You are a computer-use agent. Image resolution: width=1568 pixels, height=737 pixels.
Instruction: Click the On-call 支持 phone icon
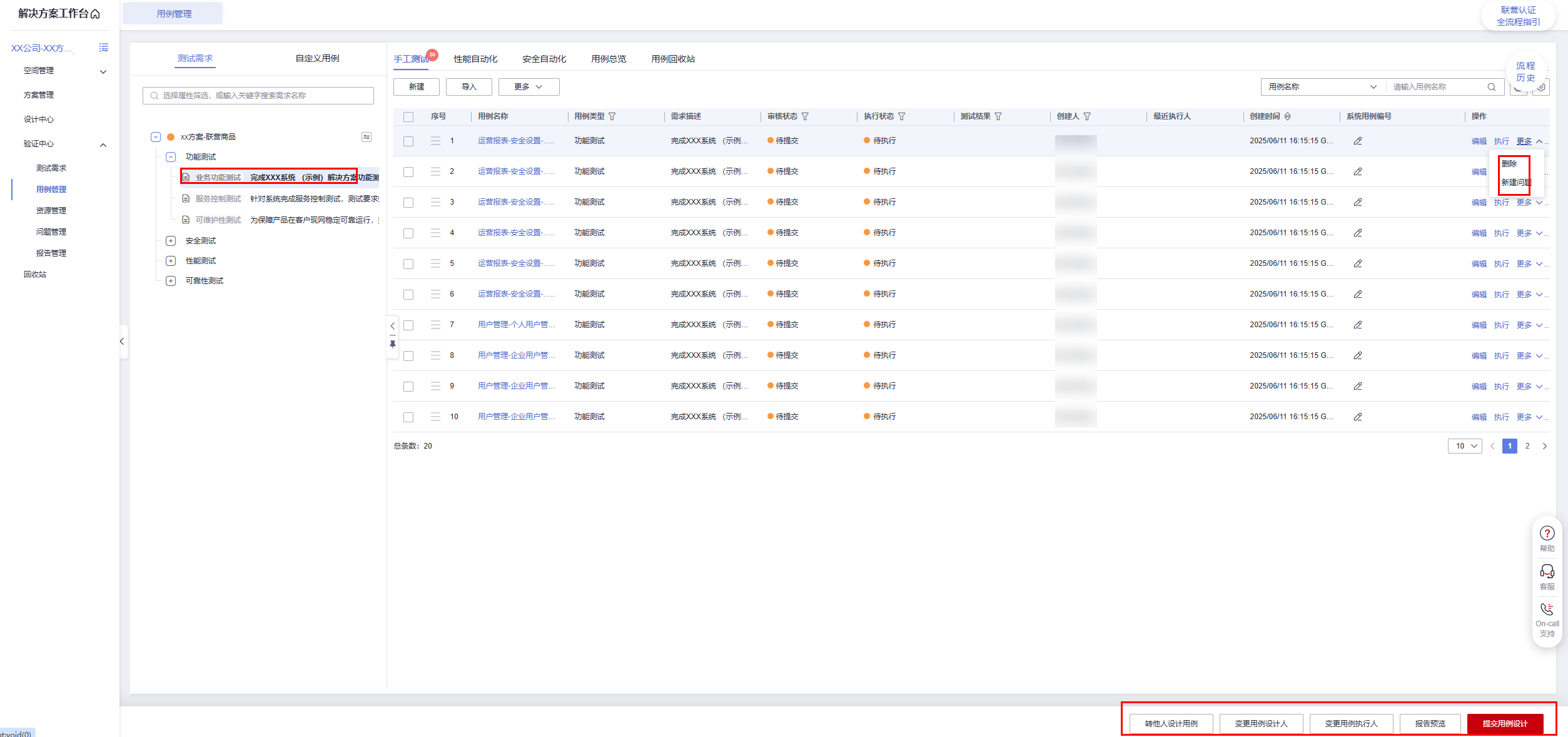(1547, 609)
